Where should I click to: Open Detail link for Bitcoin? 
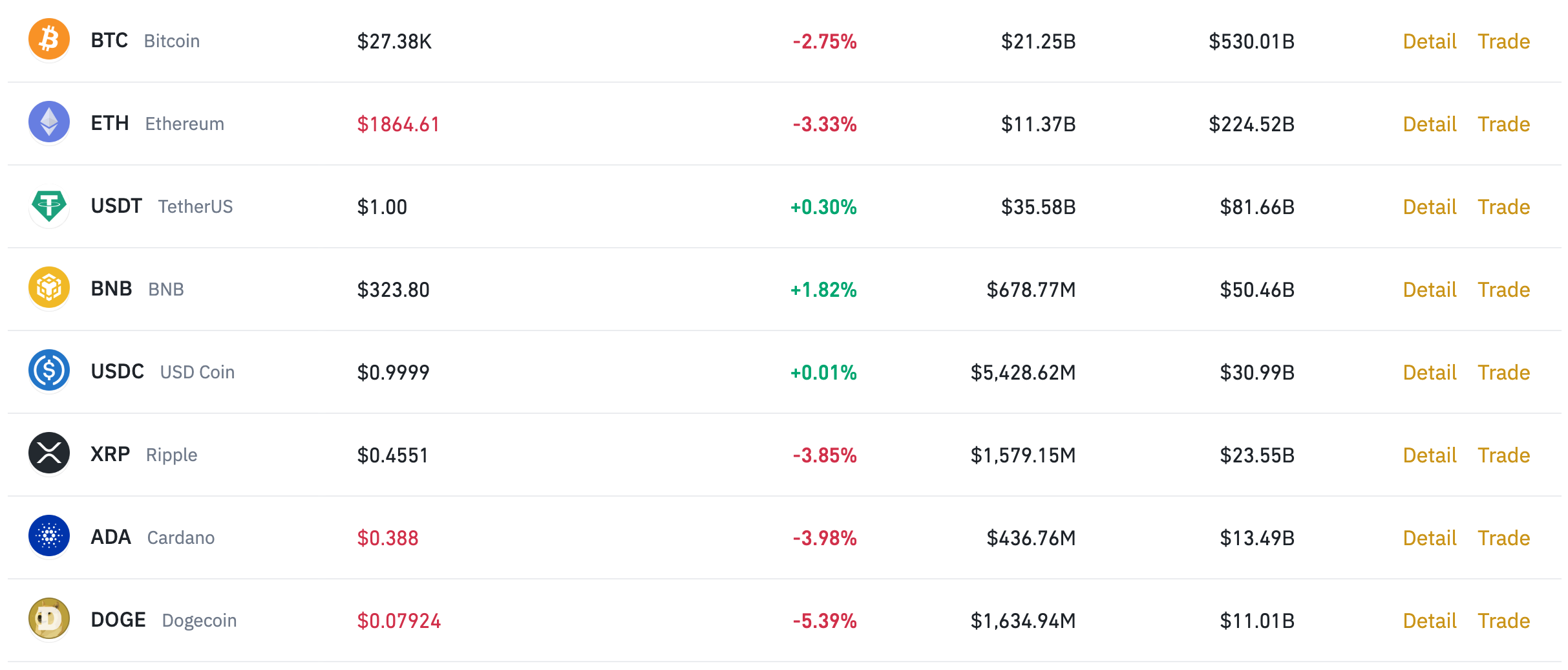(1429, 41)
